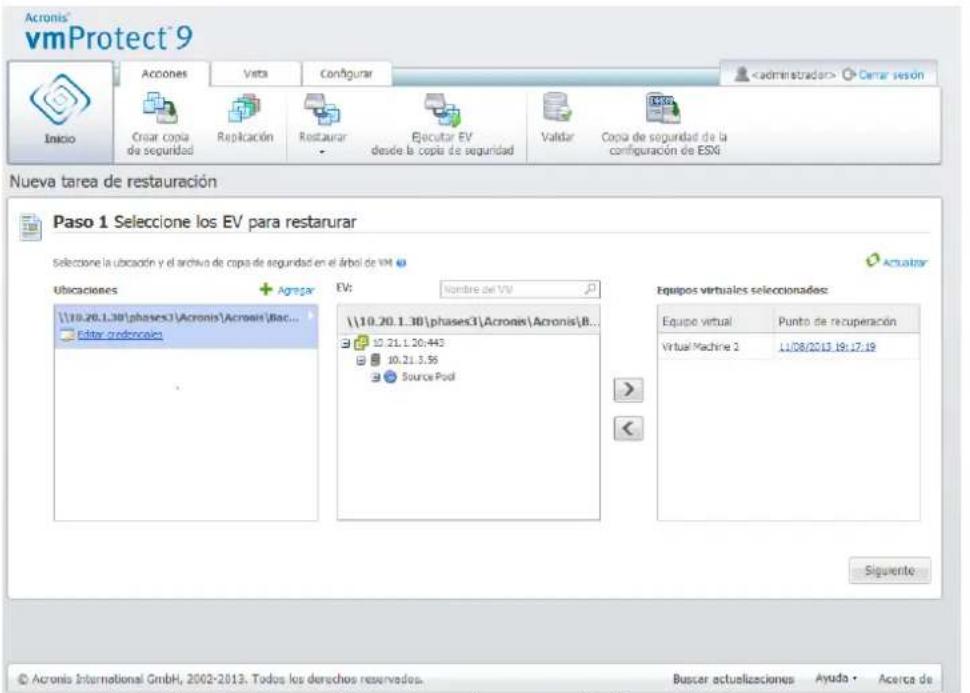Image resolution: width=970 pixels, height=693 pixels.
Task: Switch to the Configurar tab
Action: pyautogui.click(x=346, y=74)
